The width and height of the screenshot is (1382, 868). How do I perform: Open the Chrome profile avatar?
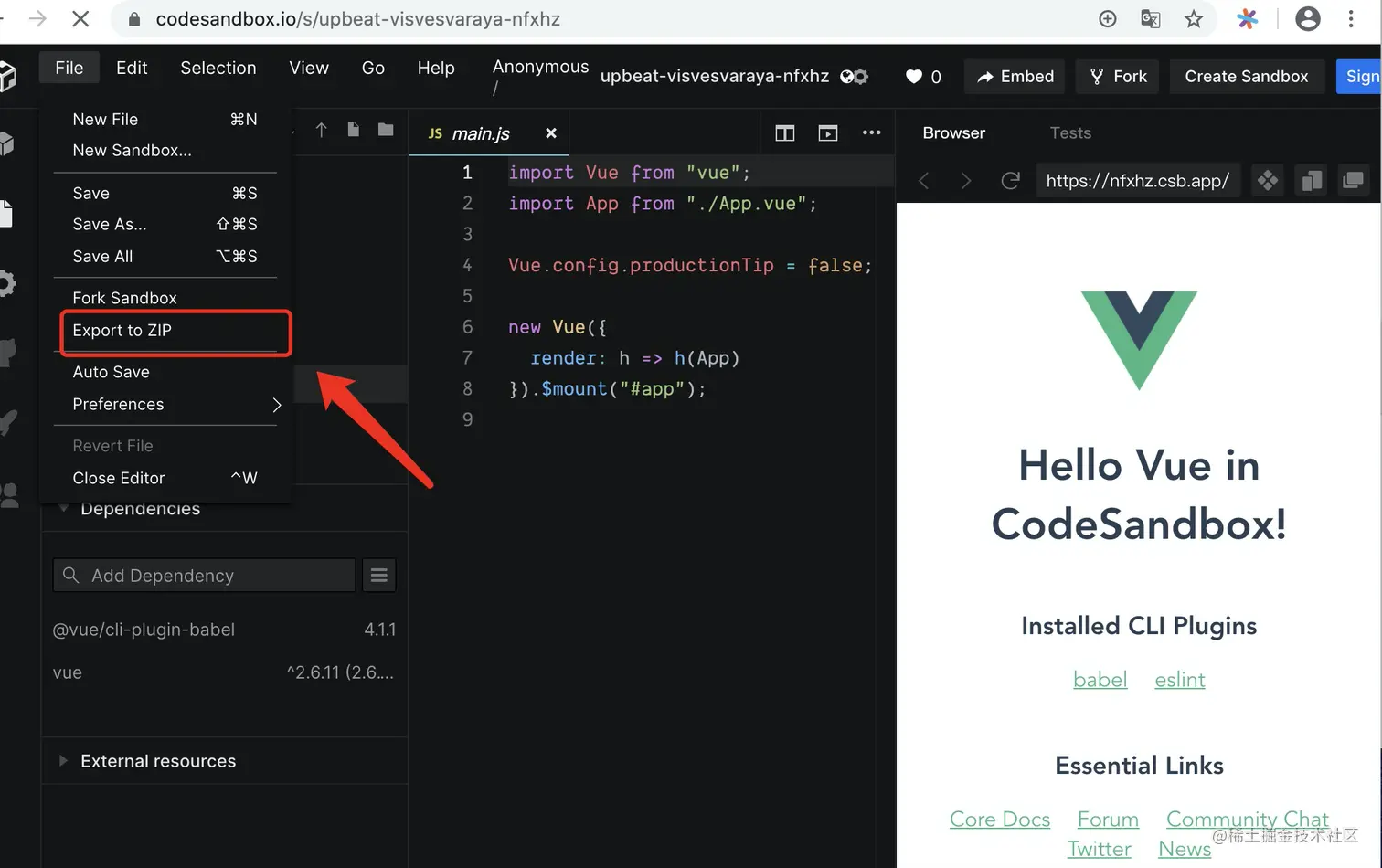(1308, 19)
